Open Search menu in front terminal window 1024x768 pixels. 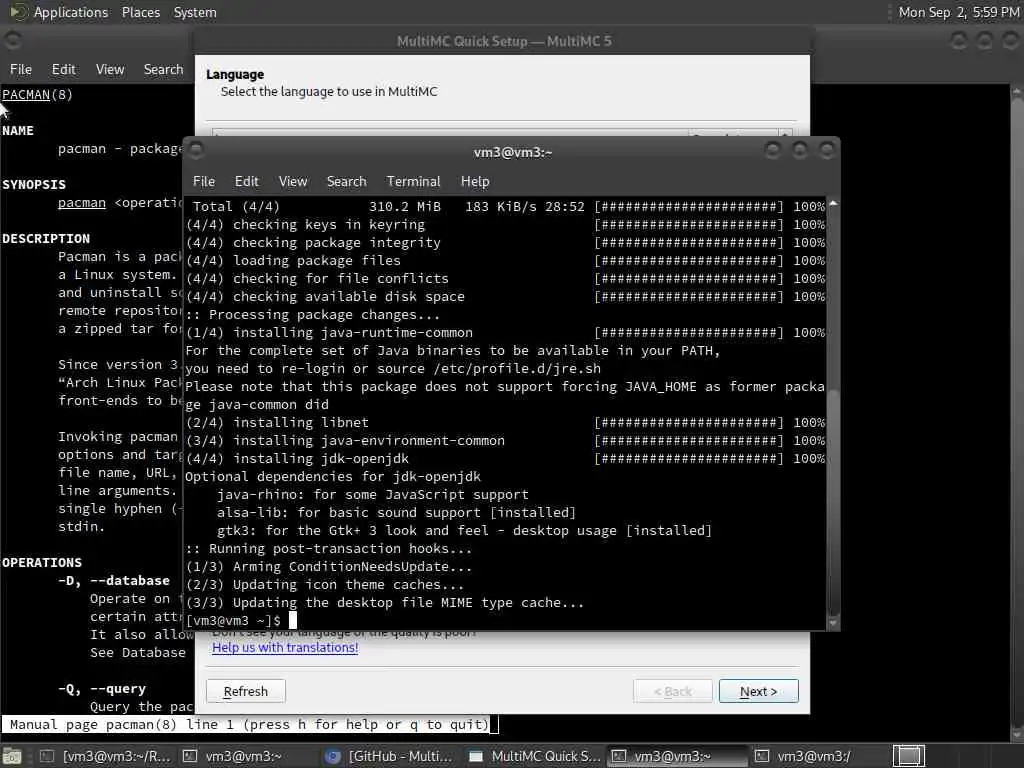[x=346, y=182]
